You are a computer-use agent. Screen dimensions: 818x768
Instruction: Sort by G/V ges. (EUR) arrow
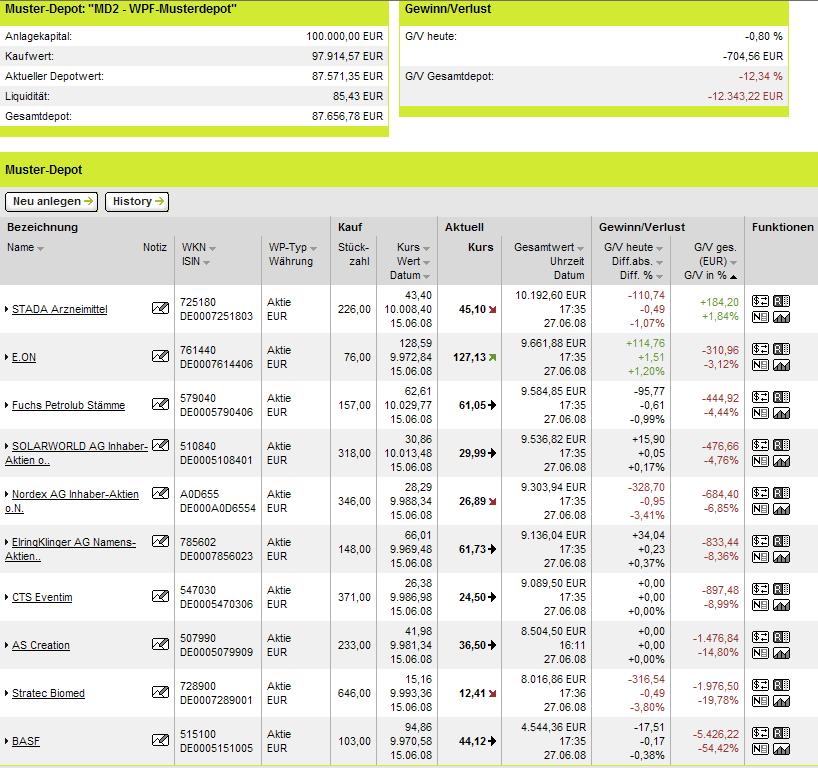(733, 263)
